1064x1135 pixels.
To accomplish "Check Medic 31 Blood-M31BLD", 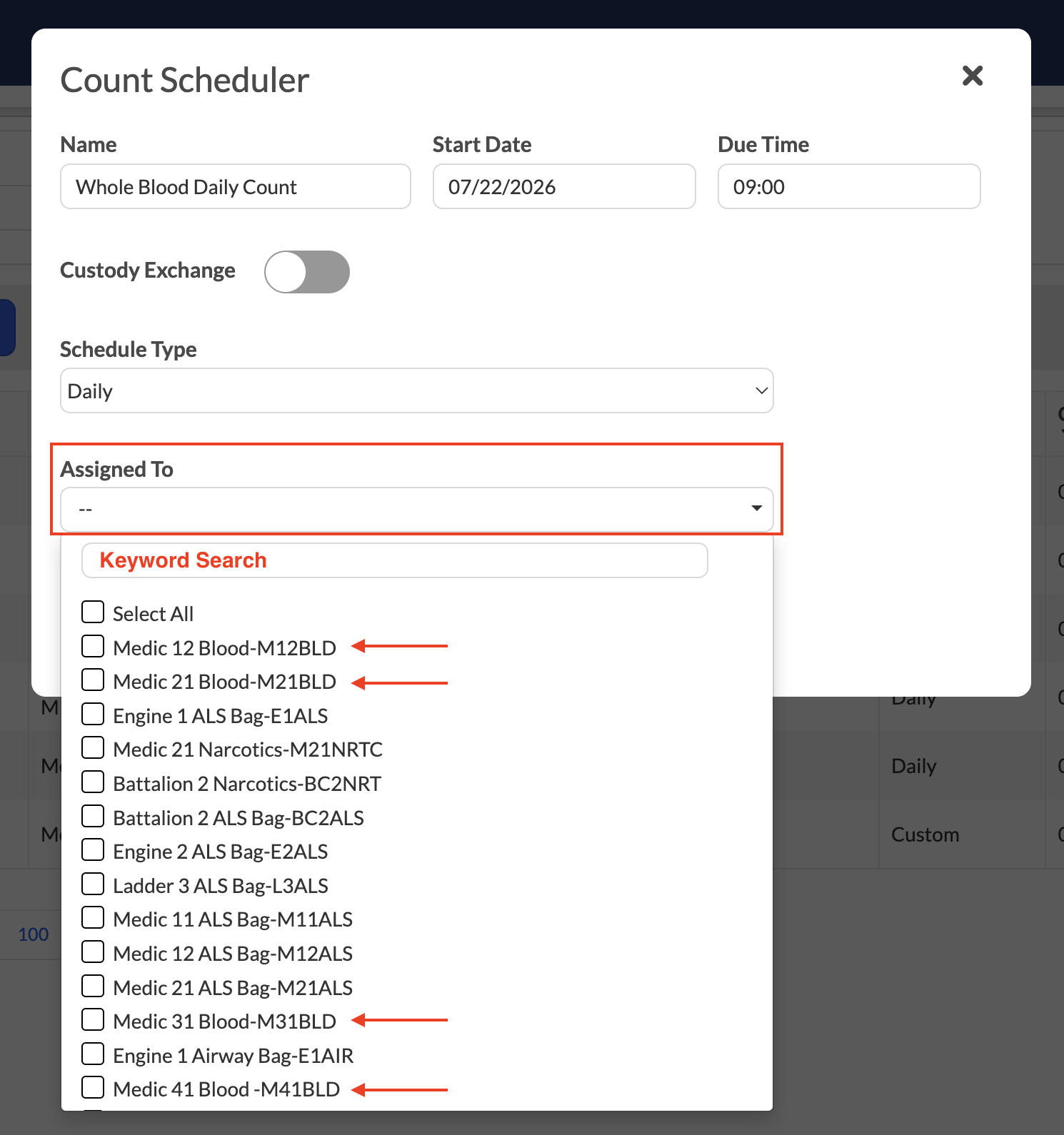I will pos(93,1019).
